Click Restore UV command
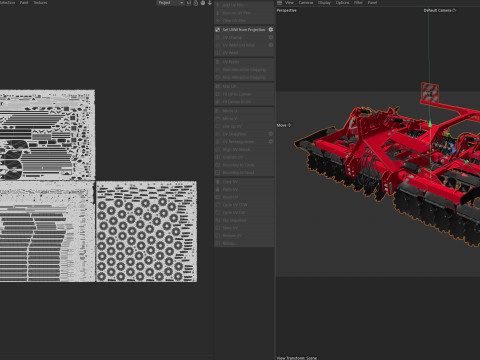This screenshot has width=480, height=360. tap(244, 236)
